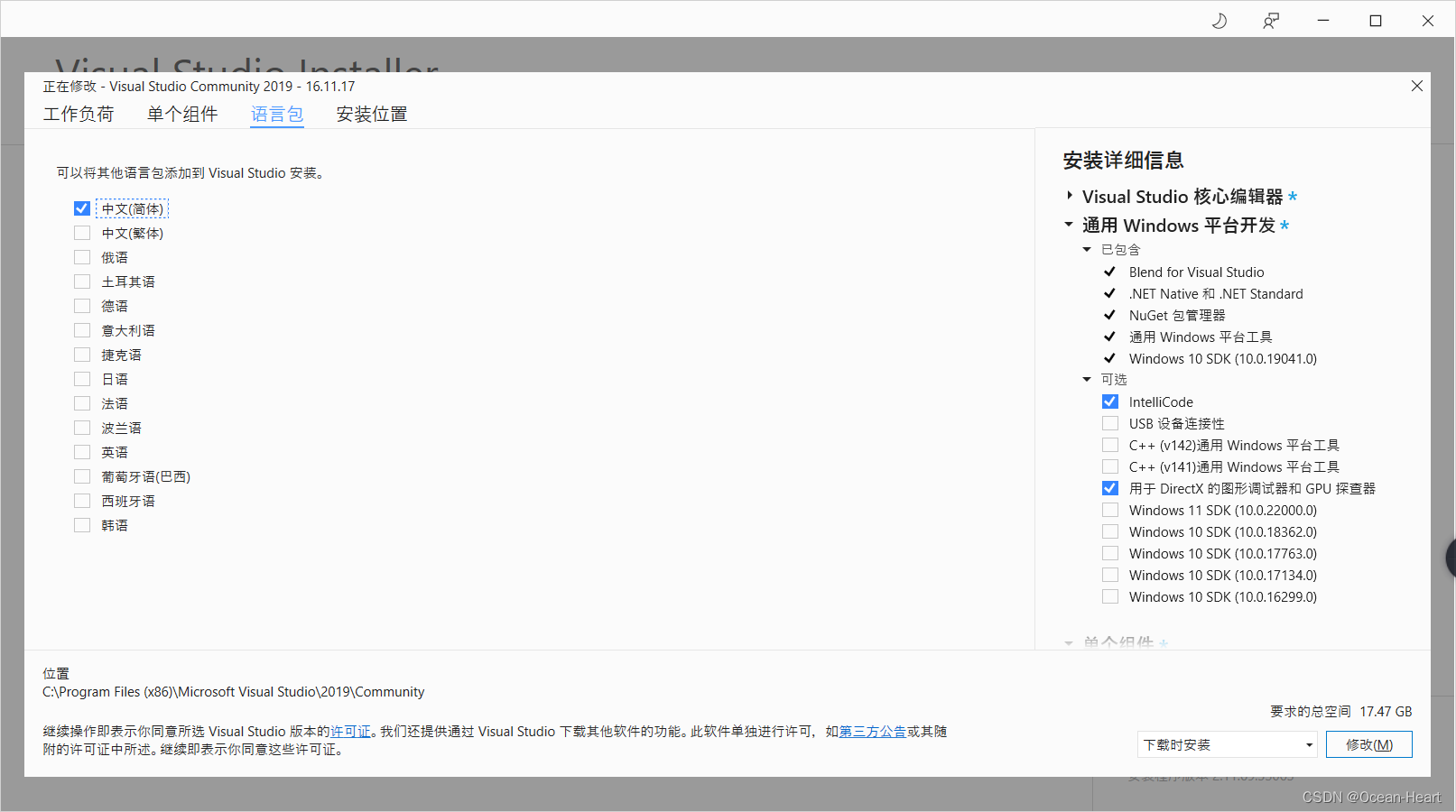
Task: Collapse the 已包含 group
Action: 1087,250
